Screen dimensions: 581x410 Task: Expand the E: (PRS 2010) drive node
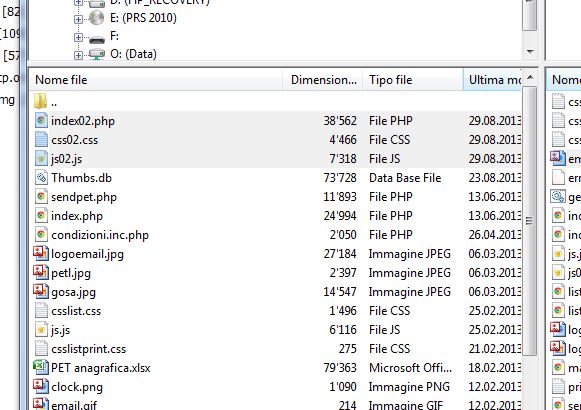78,19
